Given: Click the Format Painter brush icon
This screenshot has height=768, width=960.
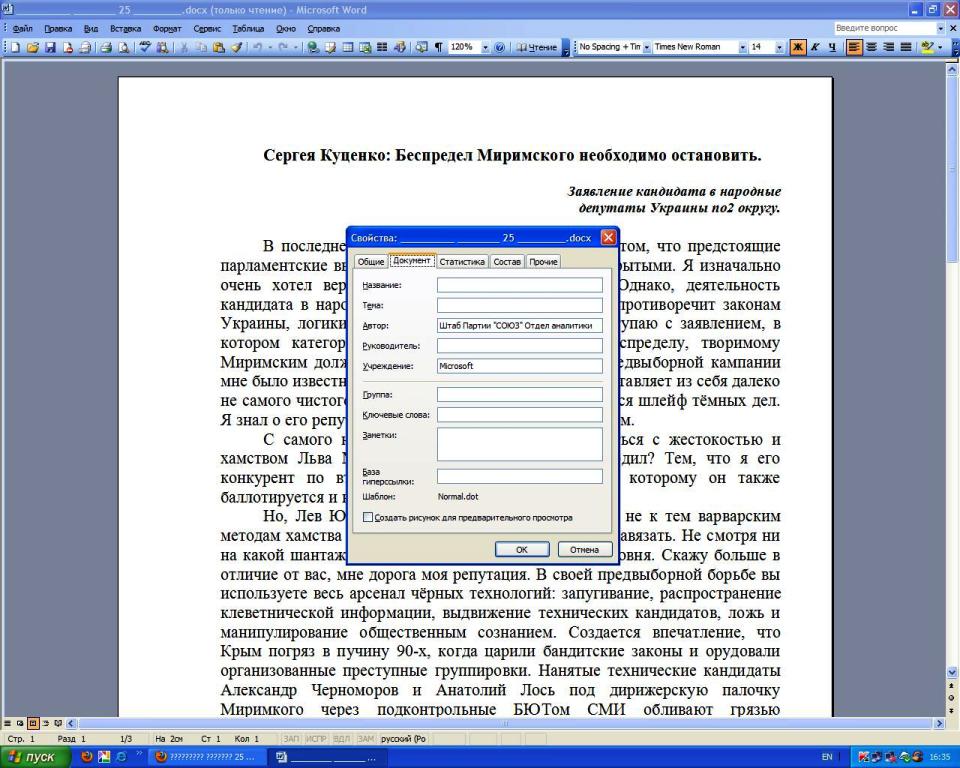Looking at the screenshot, I should (x=235, y=47).
